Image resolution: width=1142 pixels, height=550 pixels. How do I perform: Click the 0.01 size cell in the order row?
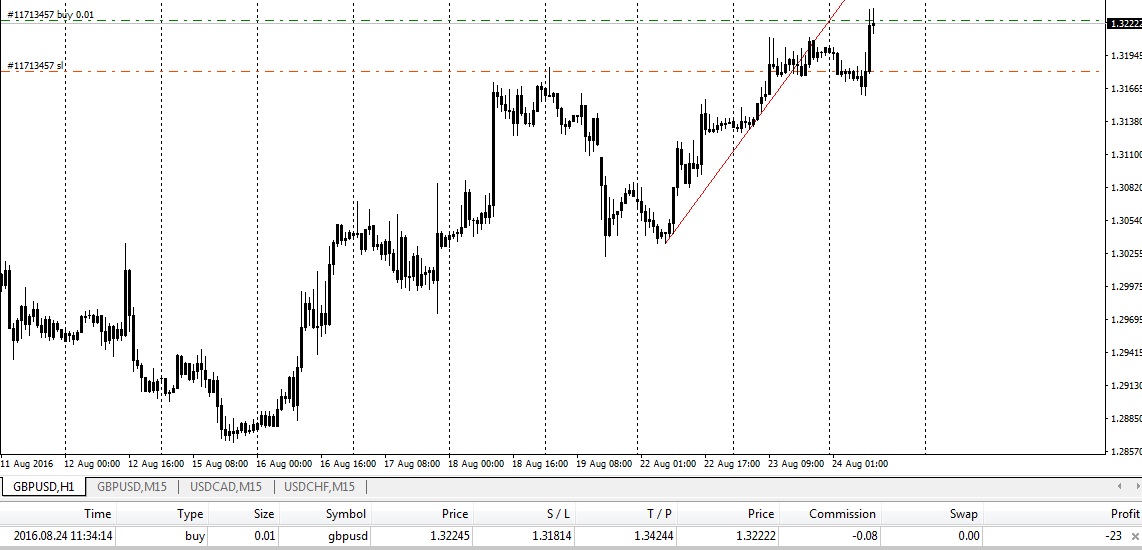click(x=265, y=536)
